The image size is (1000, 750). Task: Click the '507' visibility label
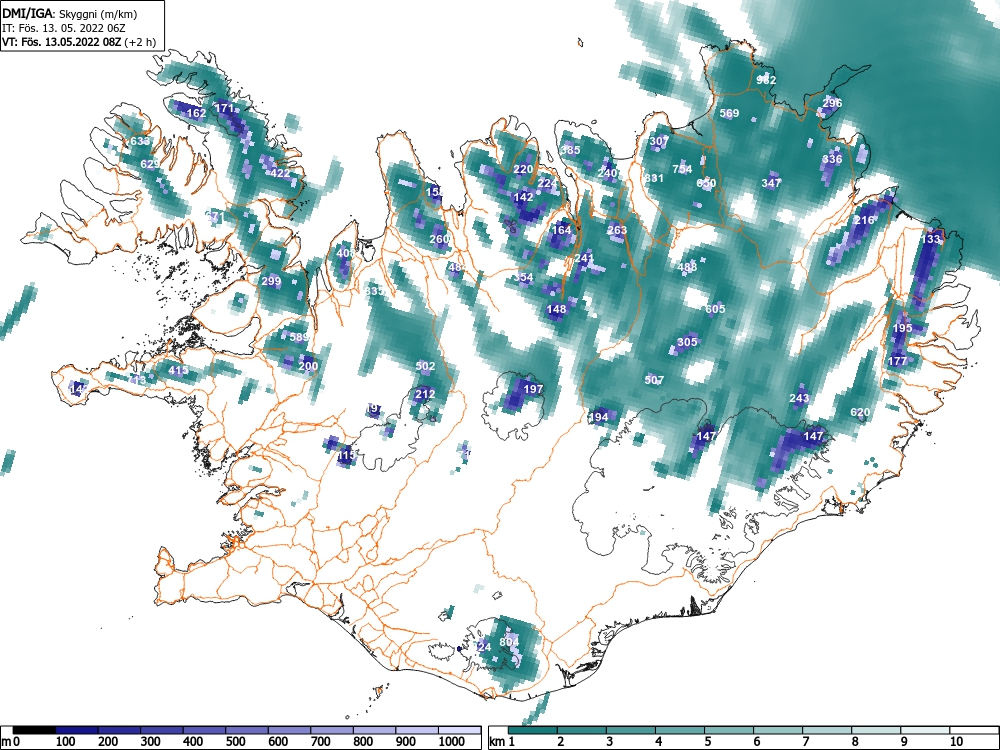tap(654, 379)
